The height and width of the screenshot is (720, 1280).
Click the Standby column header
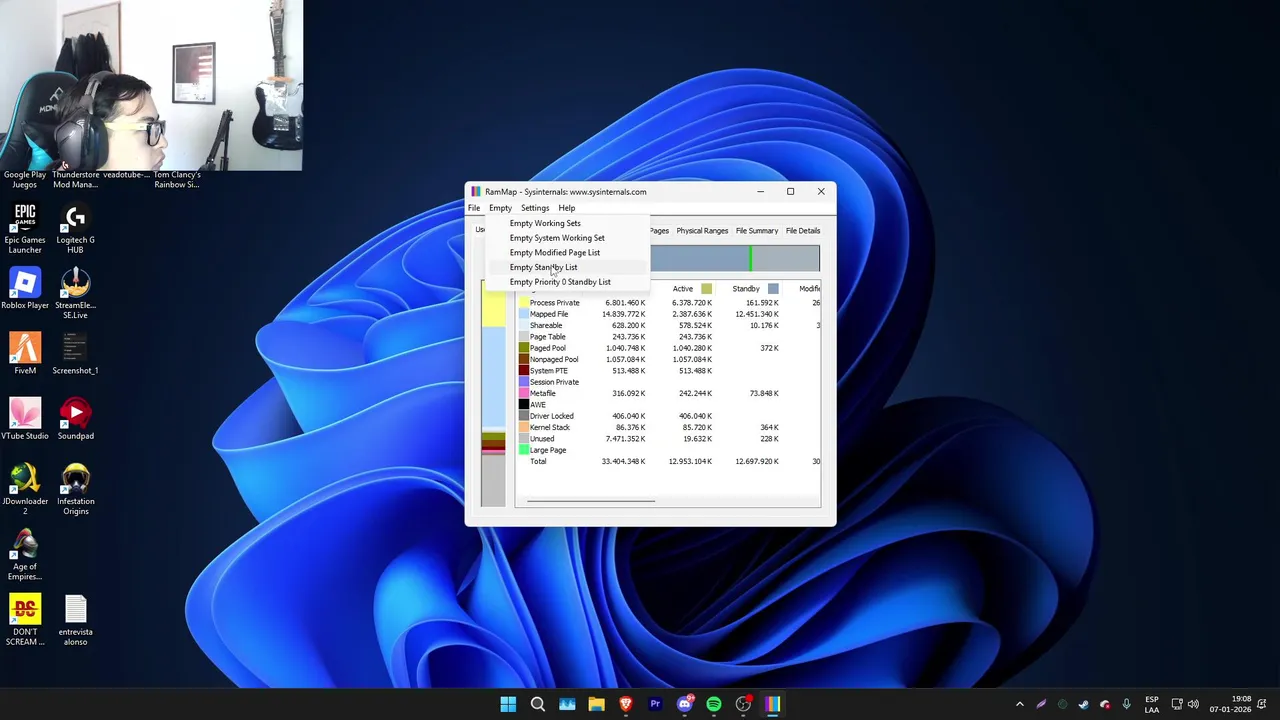(746, 289)
